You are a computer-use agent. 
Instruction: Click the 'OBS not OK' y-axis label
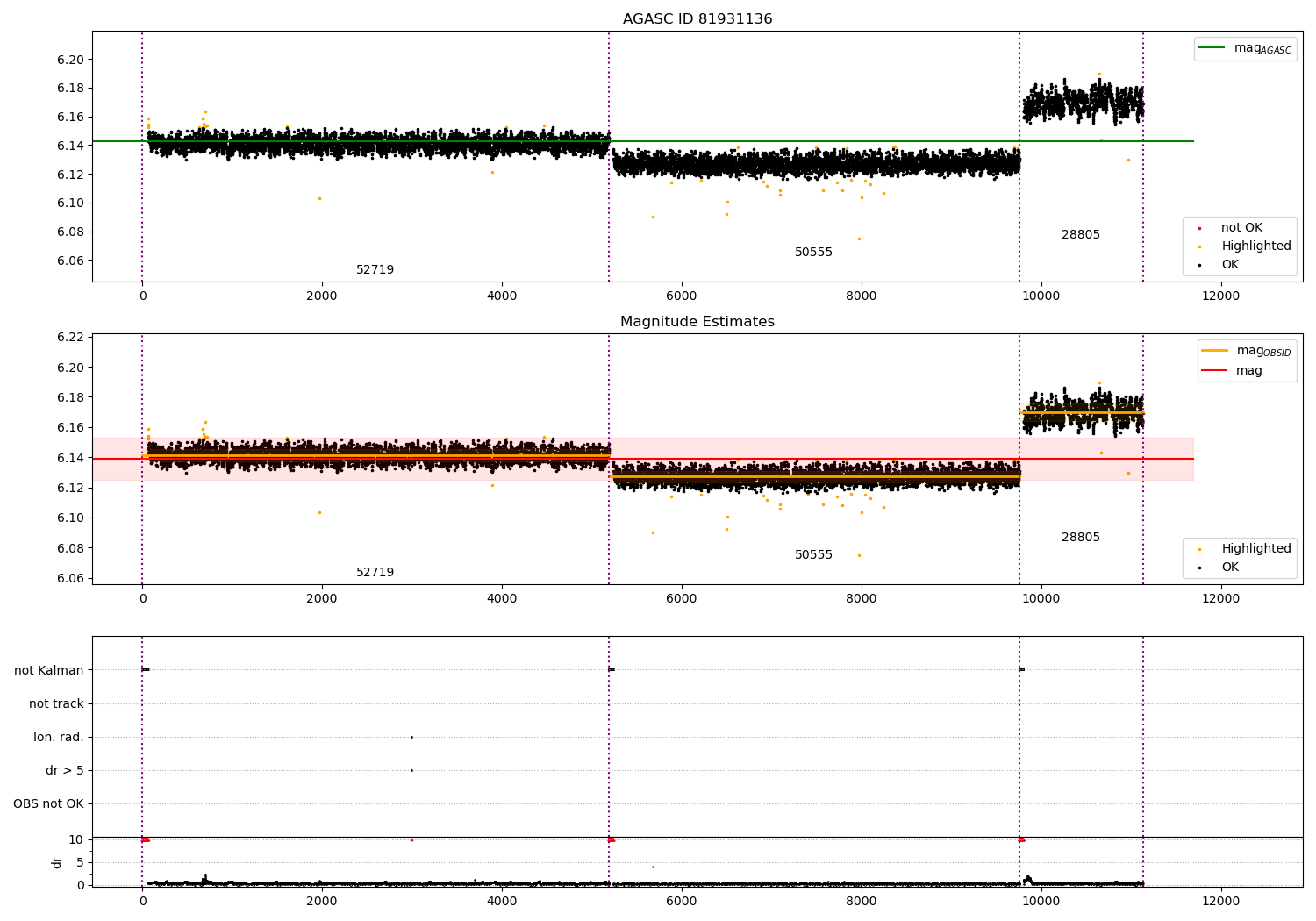coord(49,803)
